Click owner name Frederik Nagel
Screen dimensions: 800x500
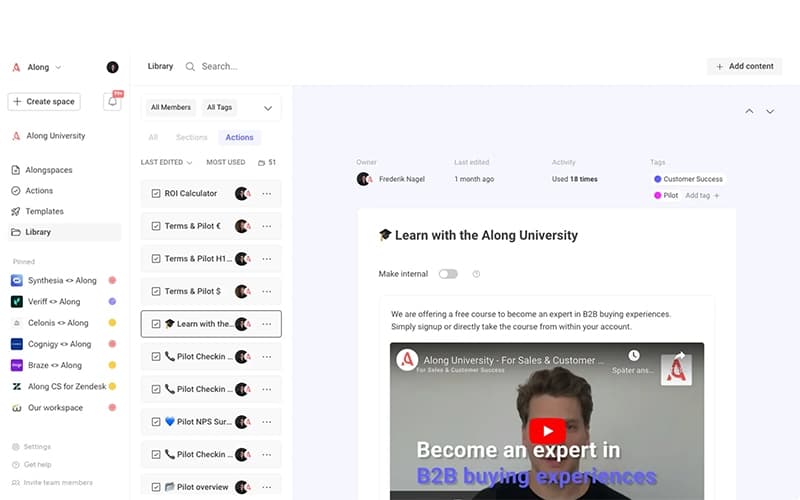click(x=402, y=179)
